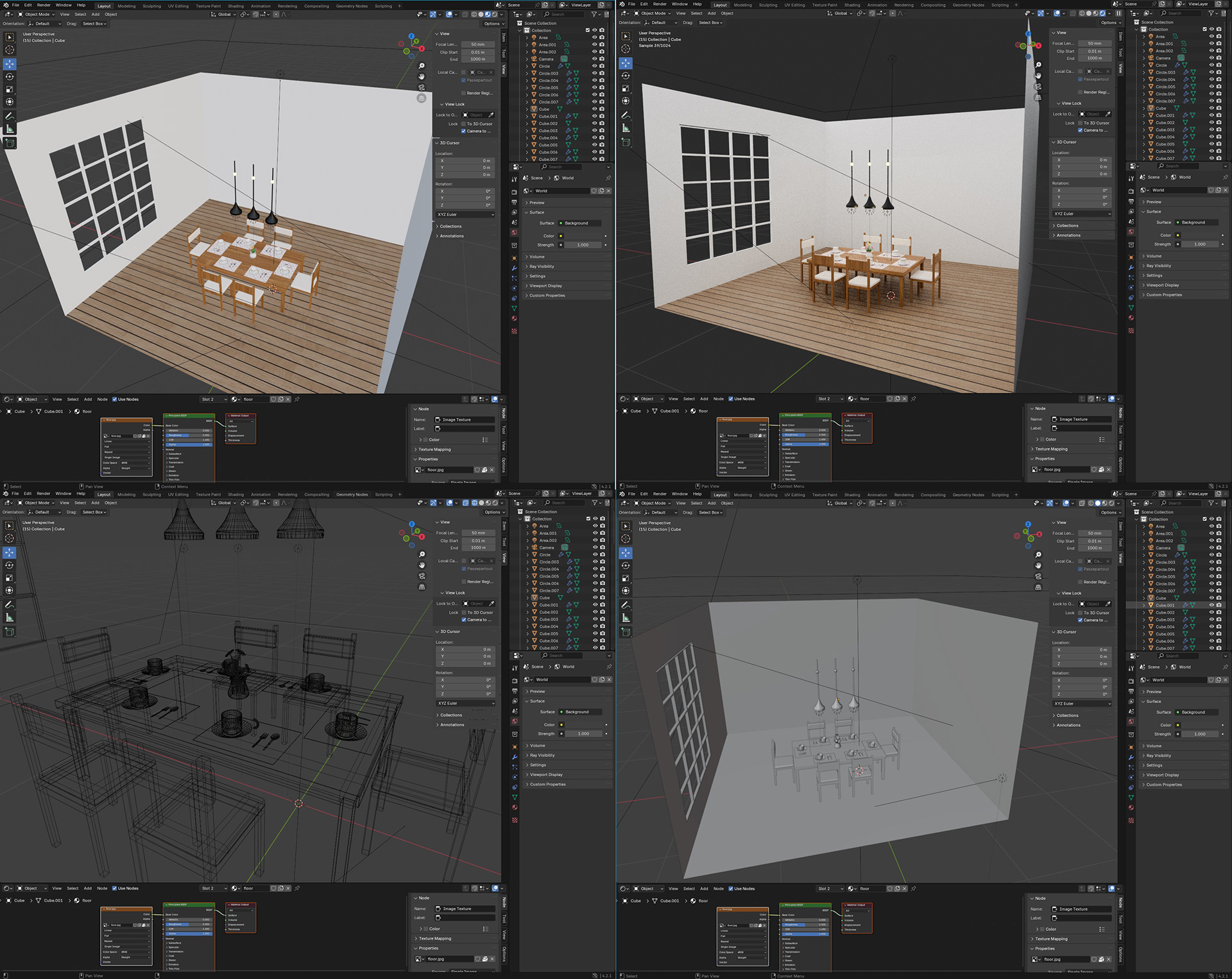Open Slot 2 dropdown below the rendered viewport

pos(829,399)
